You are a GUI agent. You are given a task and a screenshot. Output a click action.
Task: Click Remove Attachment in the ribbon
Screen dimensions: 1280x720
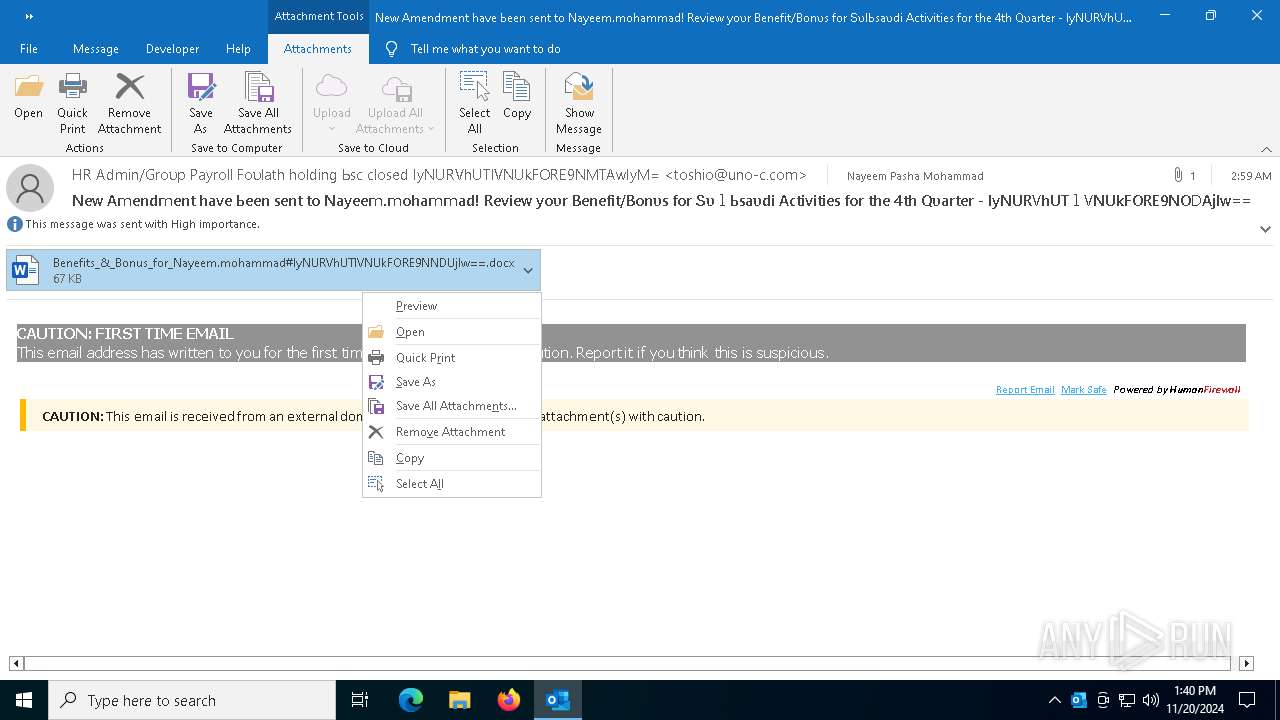pyautogui.click(x=129, y=103)
